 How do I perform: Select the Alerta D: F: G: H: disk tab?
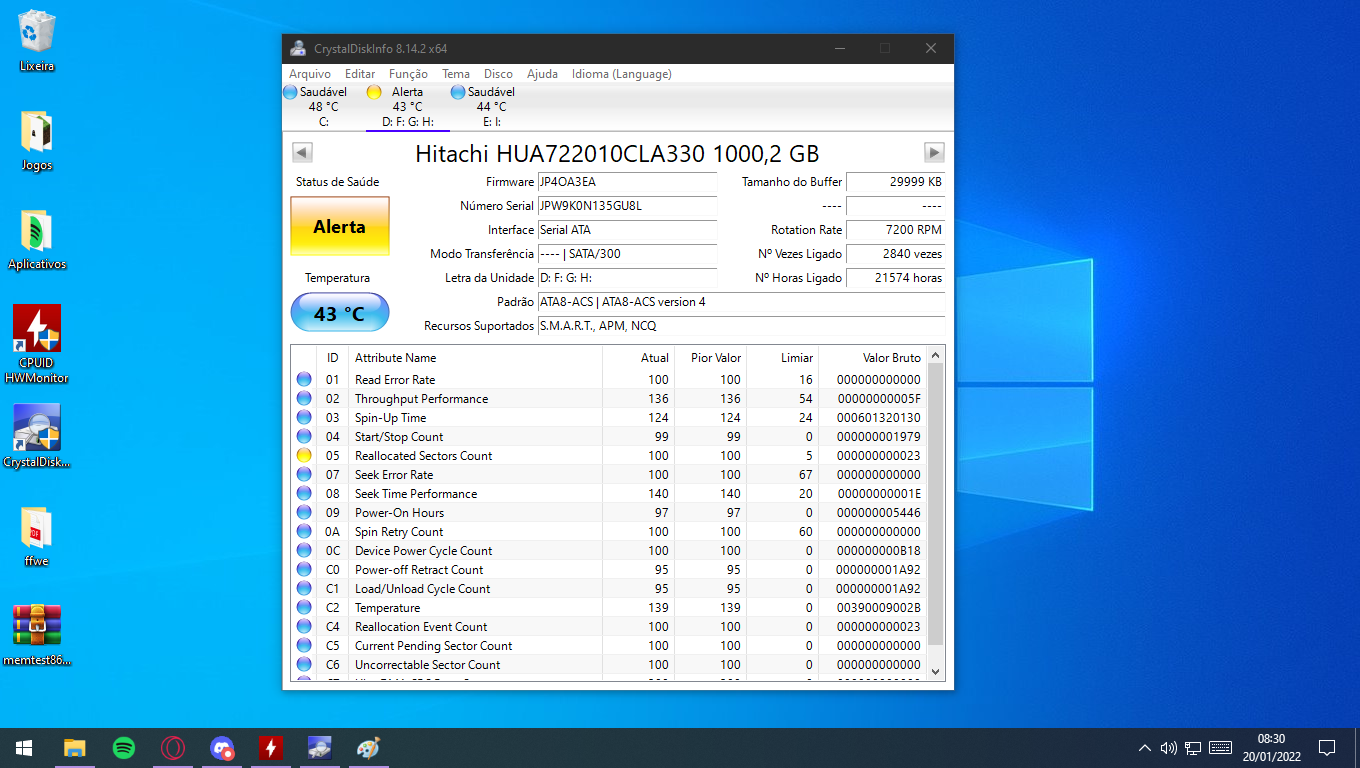pyautogui.click(x=407, y=106)
